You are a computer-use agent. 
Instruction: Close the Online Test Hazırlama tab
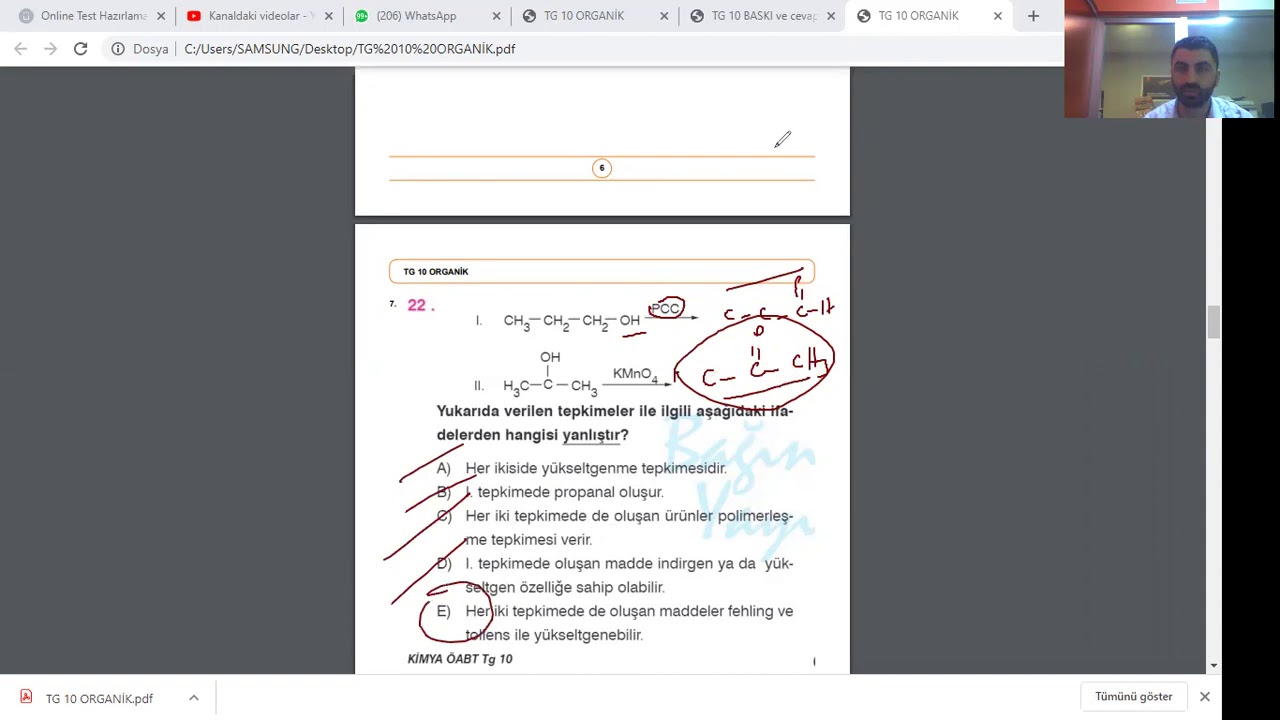click(161, 16)
